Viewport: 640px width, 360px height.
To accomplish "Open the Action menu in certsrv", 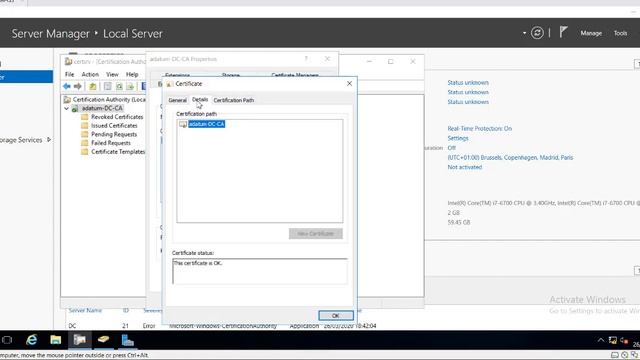I will click(x=90, y=74).
